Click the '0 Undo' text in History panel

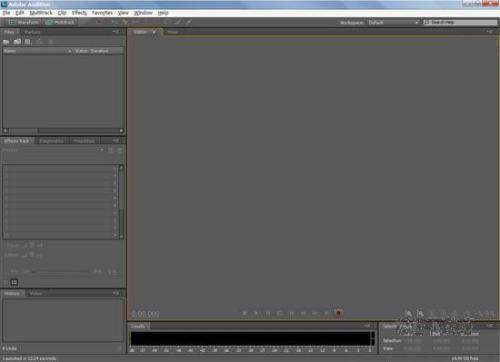(x=10, y=348)
